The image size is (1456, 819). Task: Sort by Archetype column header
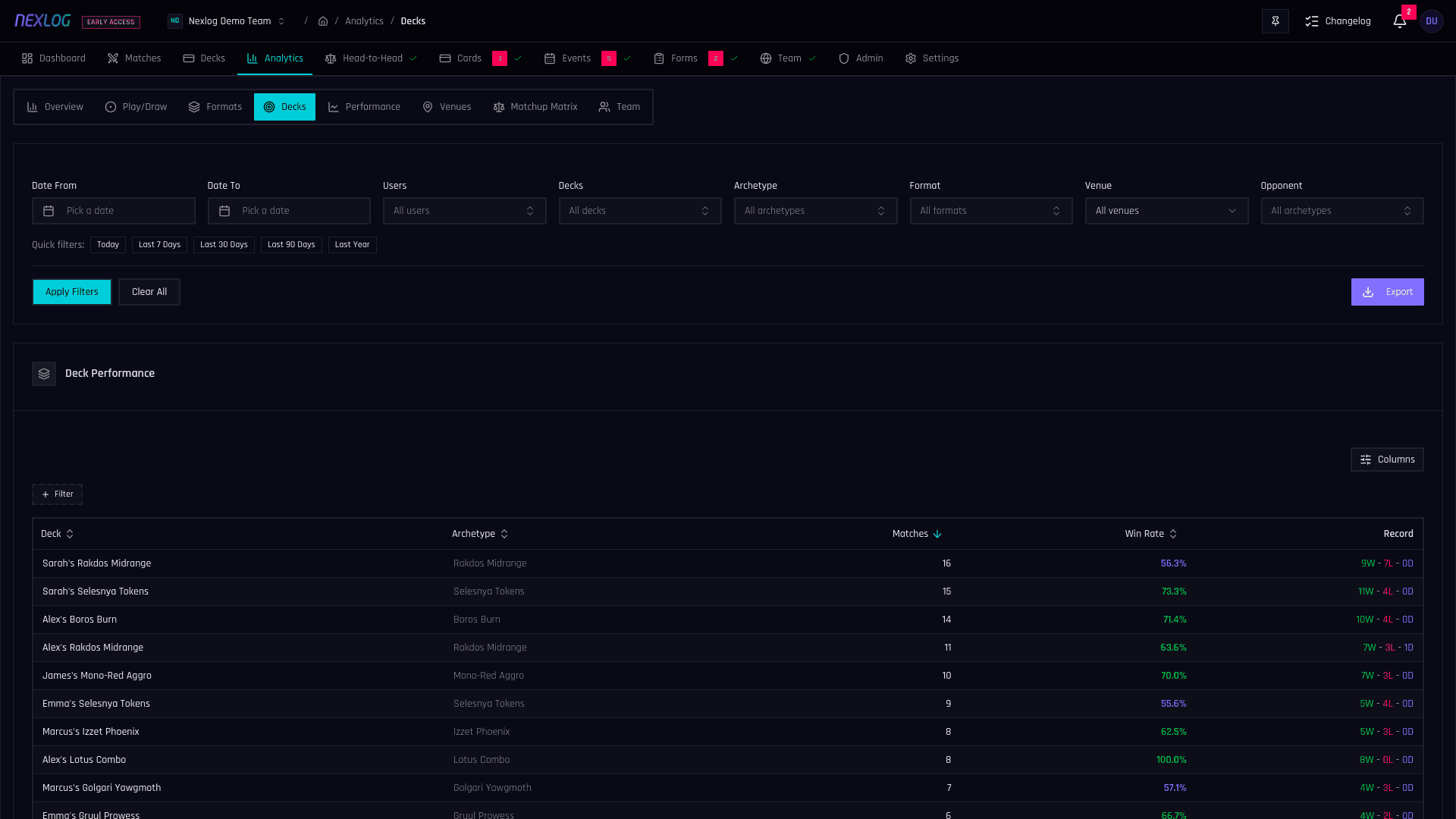(x=480, y=534)
